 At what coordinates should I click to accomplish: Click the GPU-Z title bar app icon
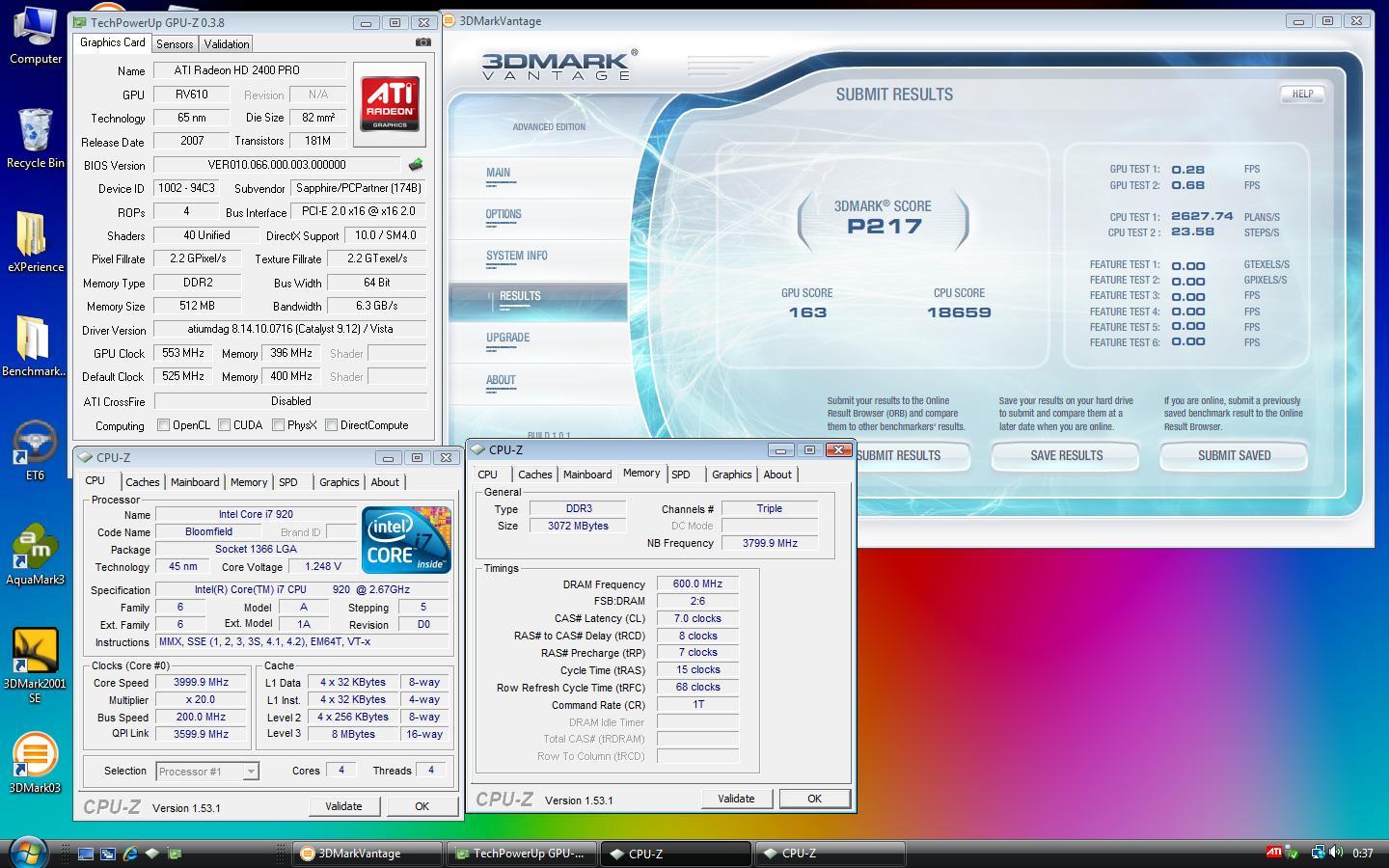point(79,22)
